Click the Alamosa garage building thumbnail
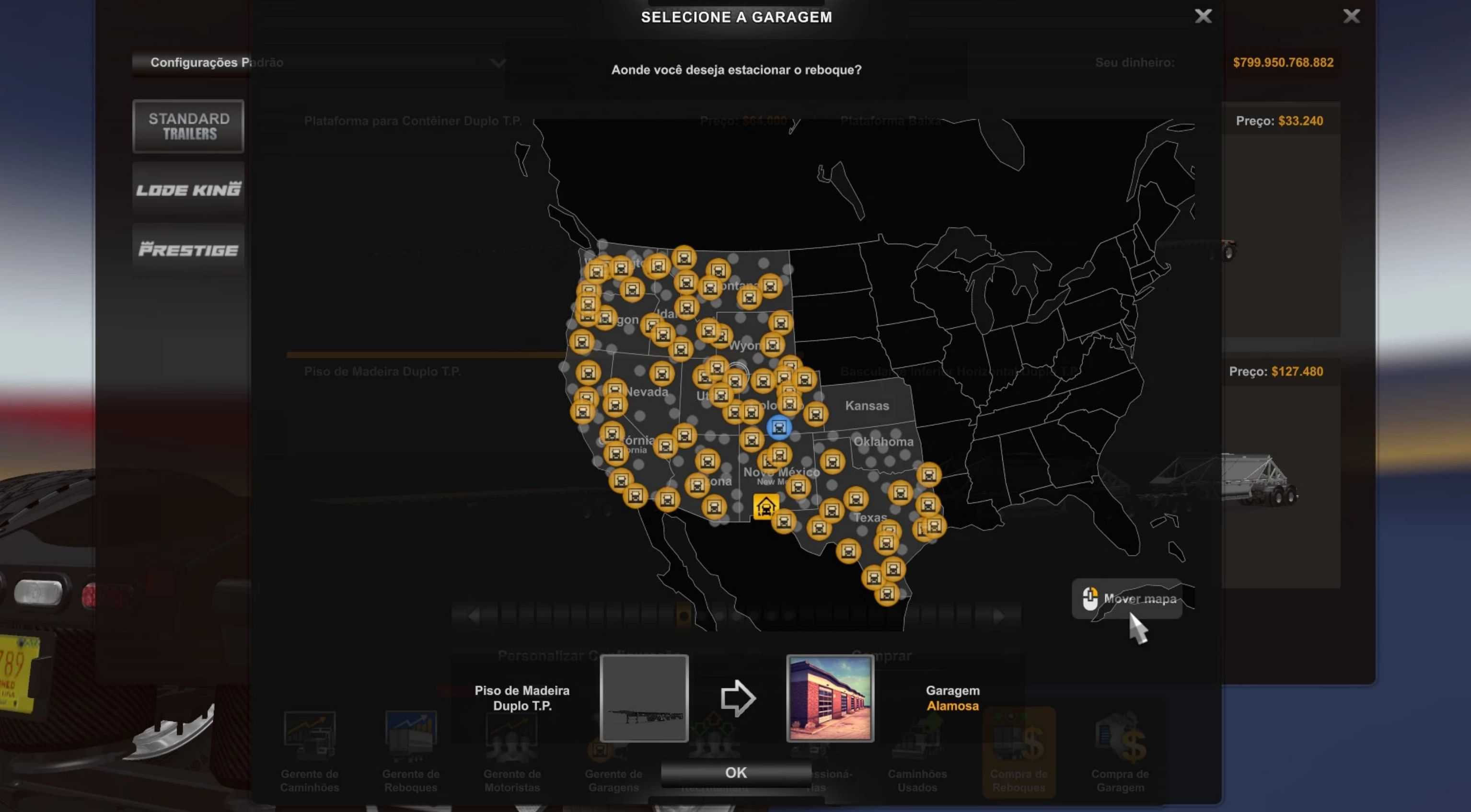Viewport: 1471px width, 812px height. tap(830, 698)
